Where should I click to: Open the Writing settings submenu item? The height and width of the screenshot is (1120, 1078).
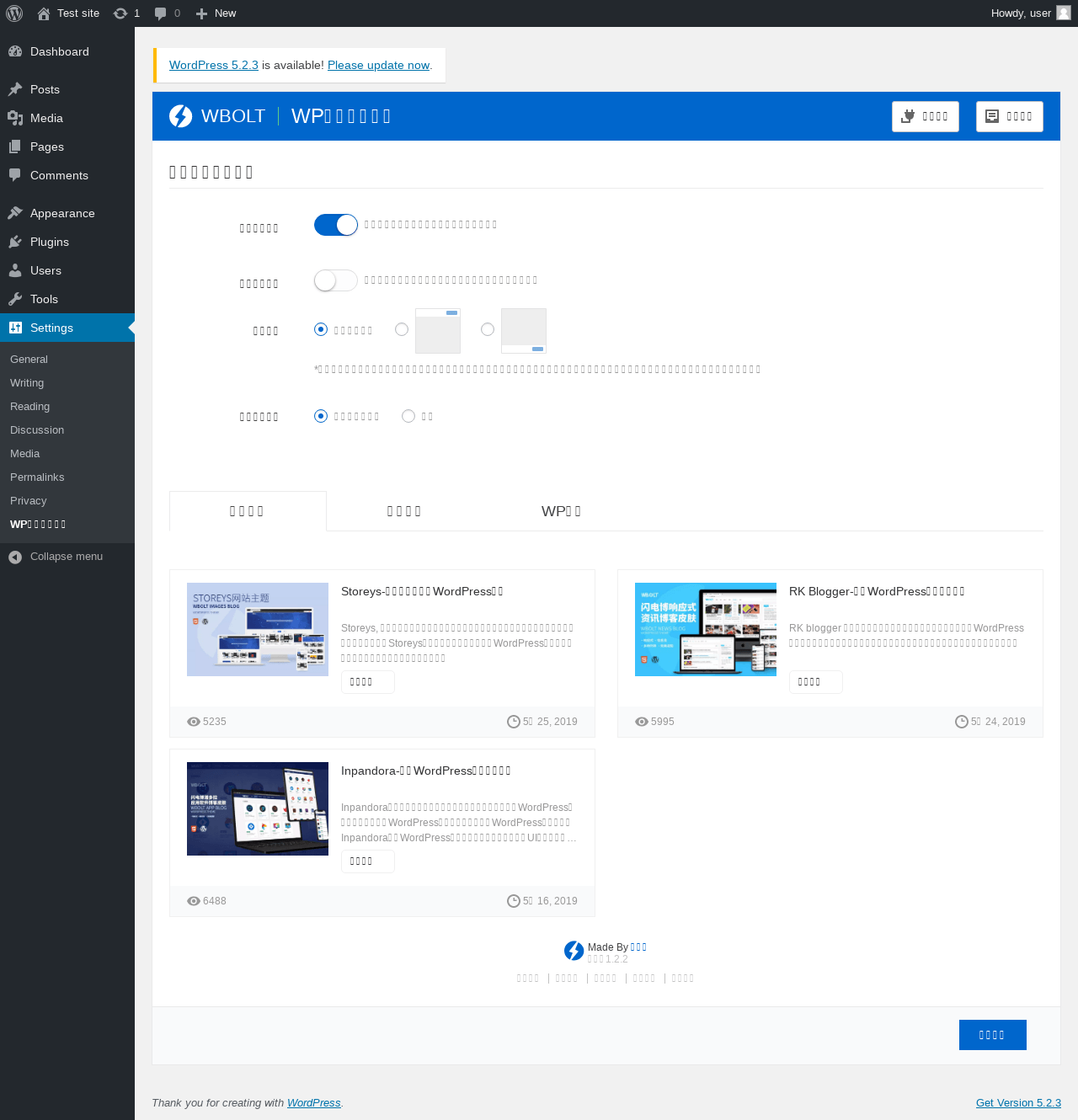coord(27,383)
